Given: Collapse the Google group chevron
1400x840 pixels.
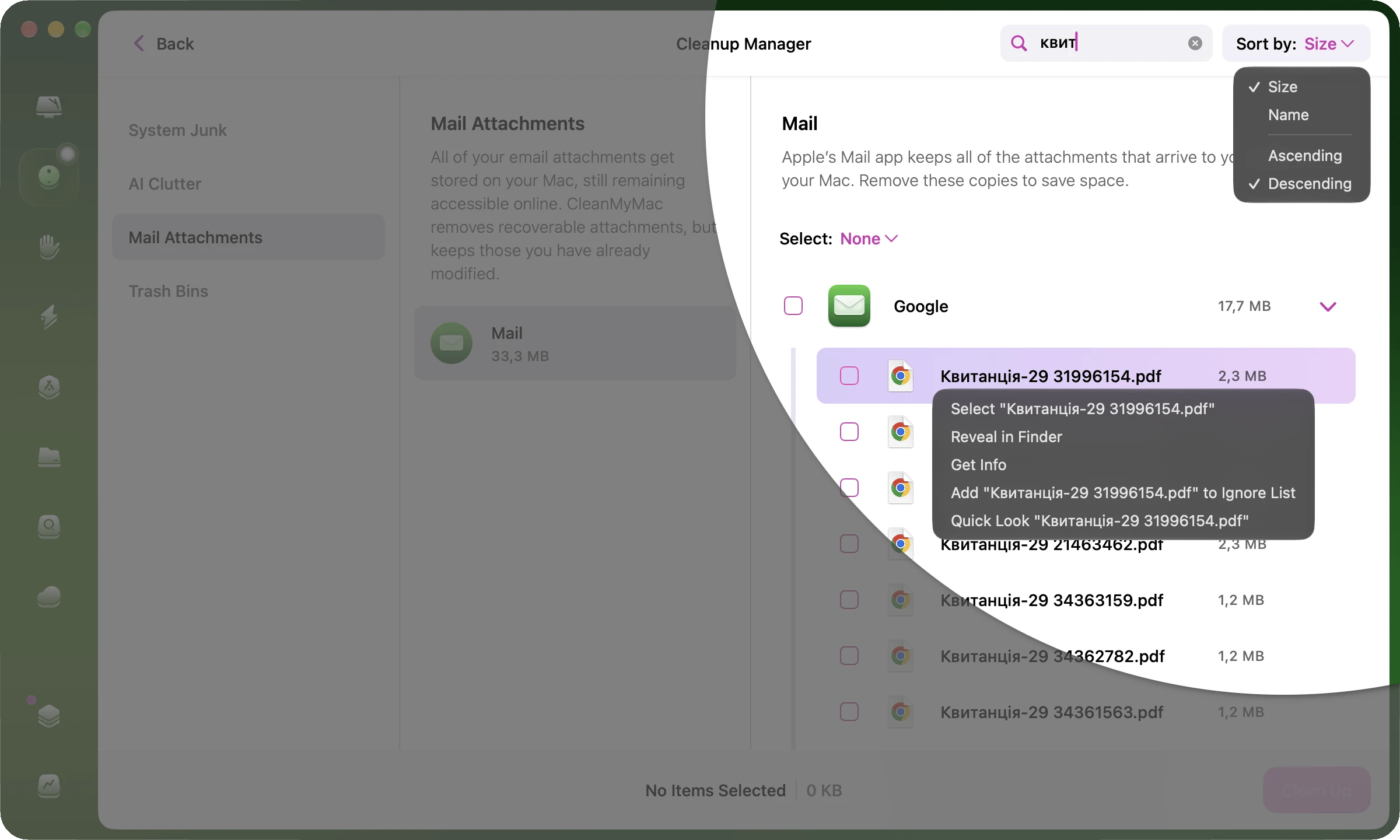Looking at the screenshot, I should coord(1328,307).
